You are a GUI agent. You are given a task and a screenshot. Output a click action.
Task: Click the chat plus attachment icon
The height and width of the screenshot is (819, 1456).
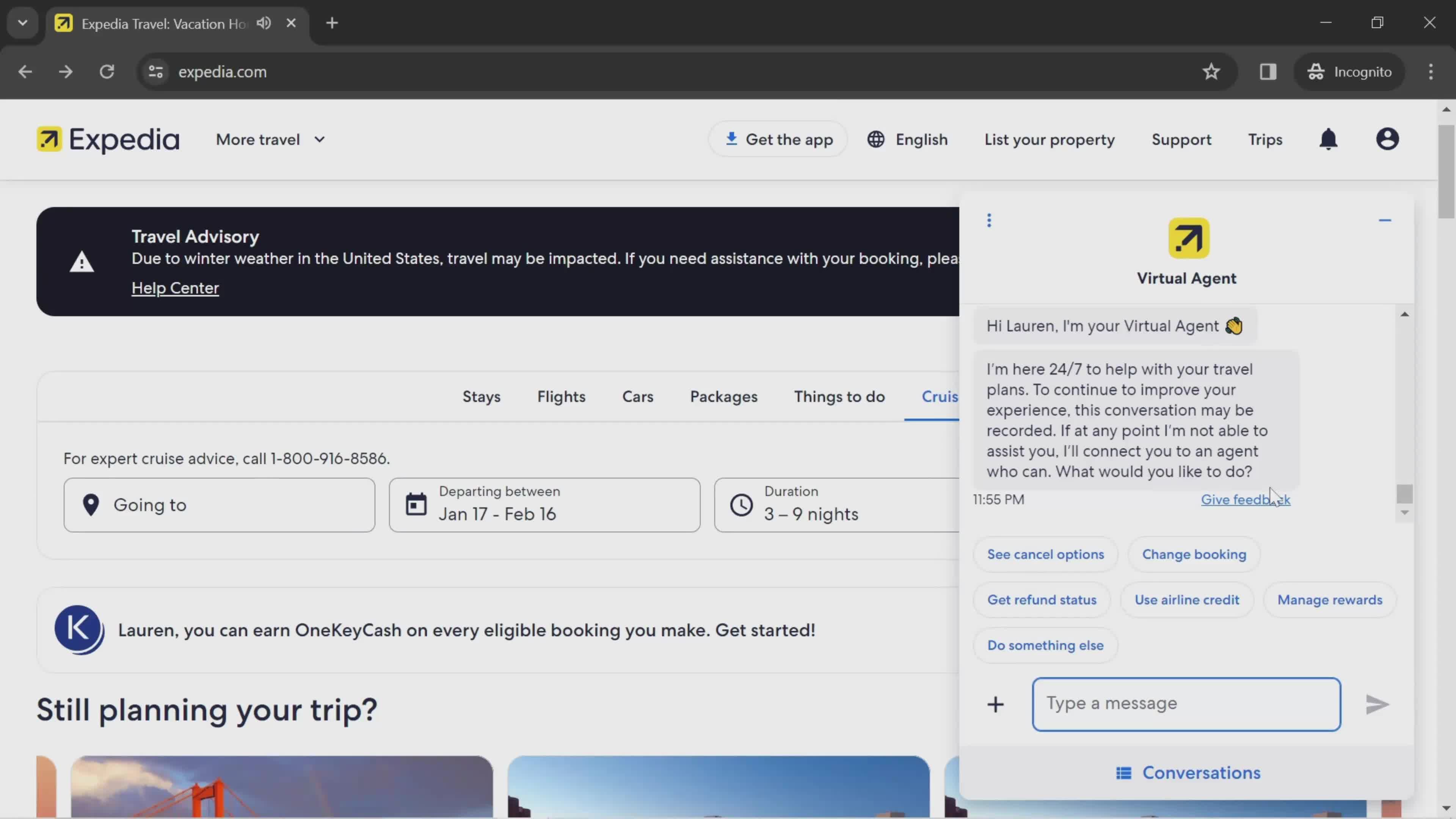tap(995, 704)
